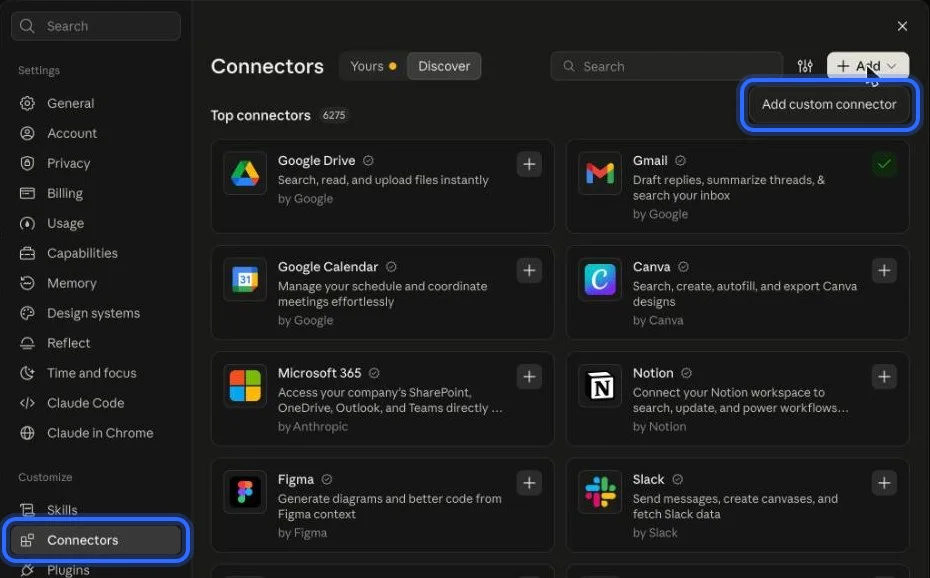Click the 'by Canva' text
Screen dimensions: 930x578
pos(658,320)
